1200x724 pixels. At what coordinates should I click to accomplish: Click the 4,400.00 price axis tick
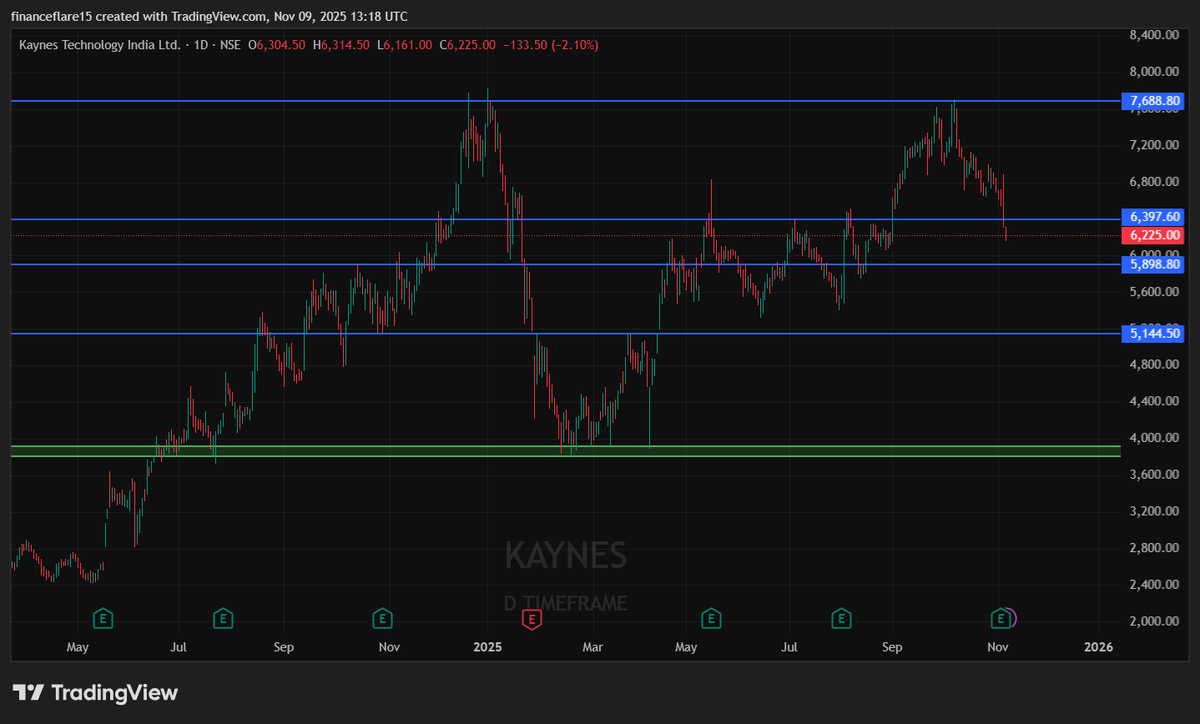(x=1156, y=402)
